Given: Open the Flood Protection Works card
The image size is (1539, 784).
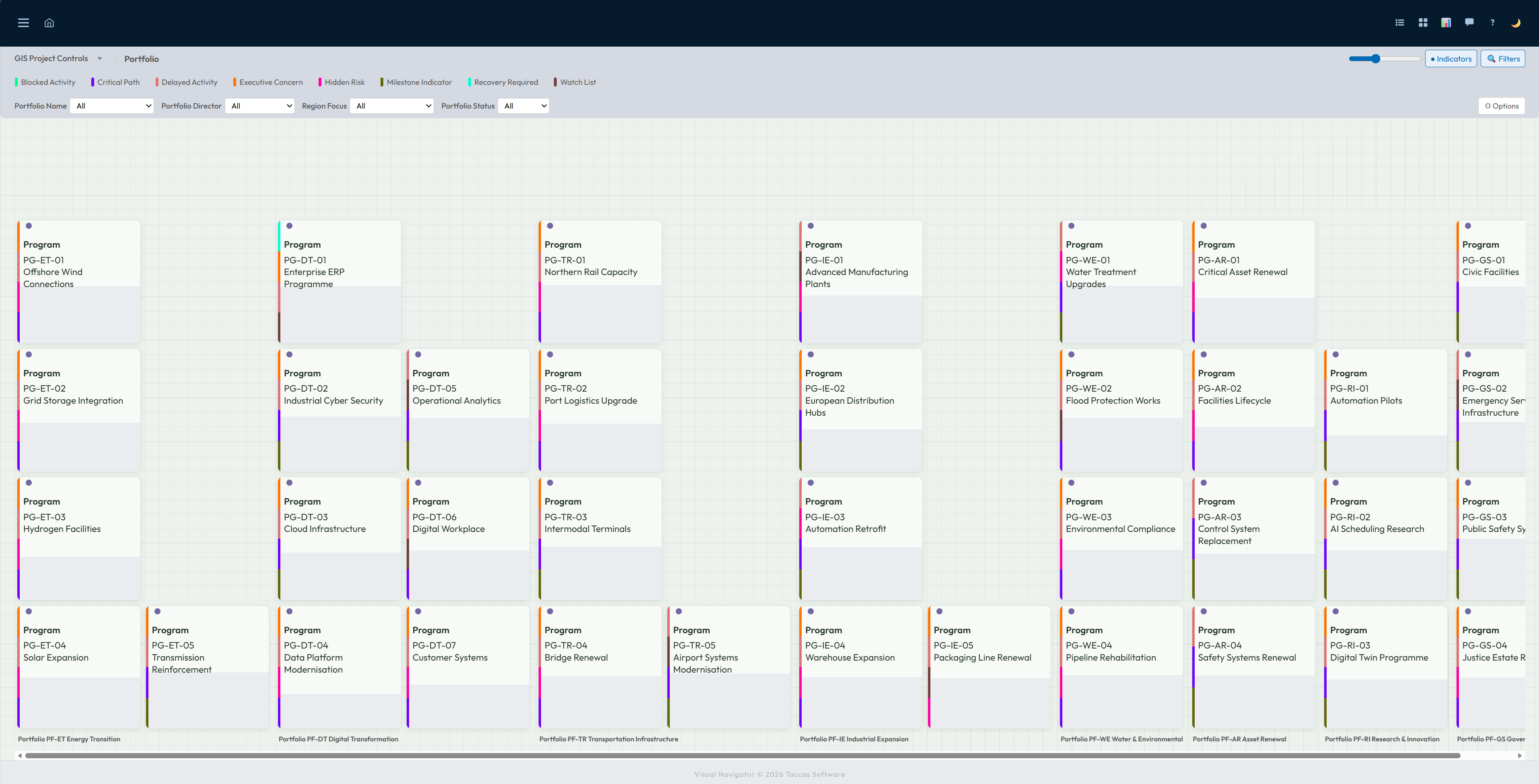Looking at the screenshot, I should [1121, 410].
